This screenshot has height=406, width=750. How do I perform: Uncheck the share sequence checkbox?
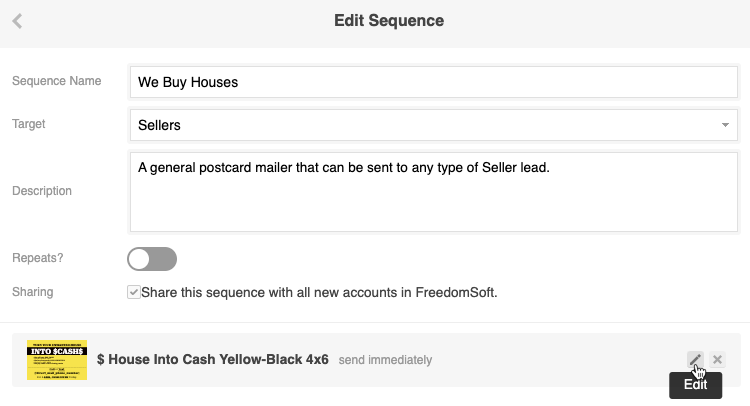pyautogui.click(x=134, y=293)
